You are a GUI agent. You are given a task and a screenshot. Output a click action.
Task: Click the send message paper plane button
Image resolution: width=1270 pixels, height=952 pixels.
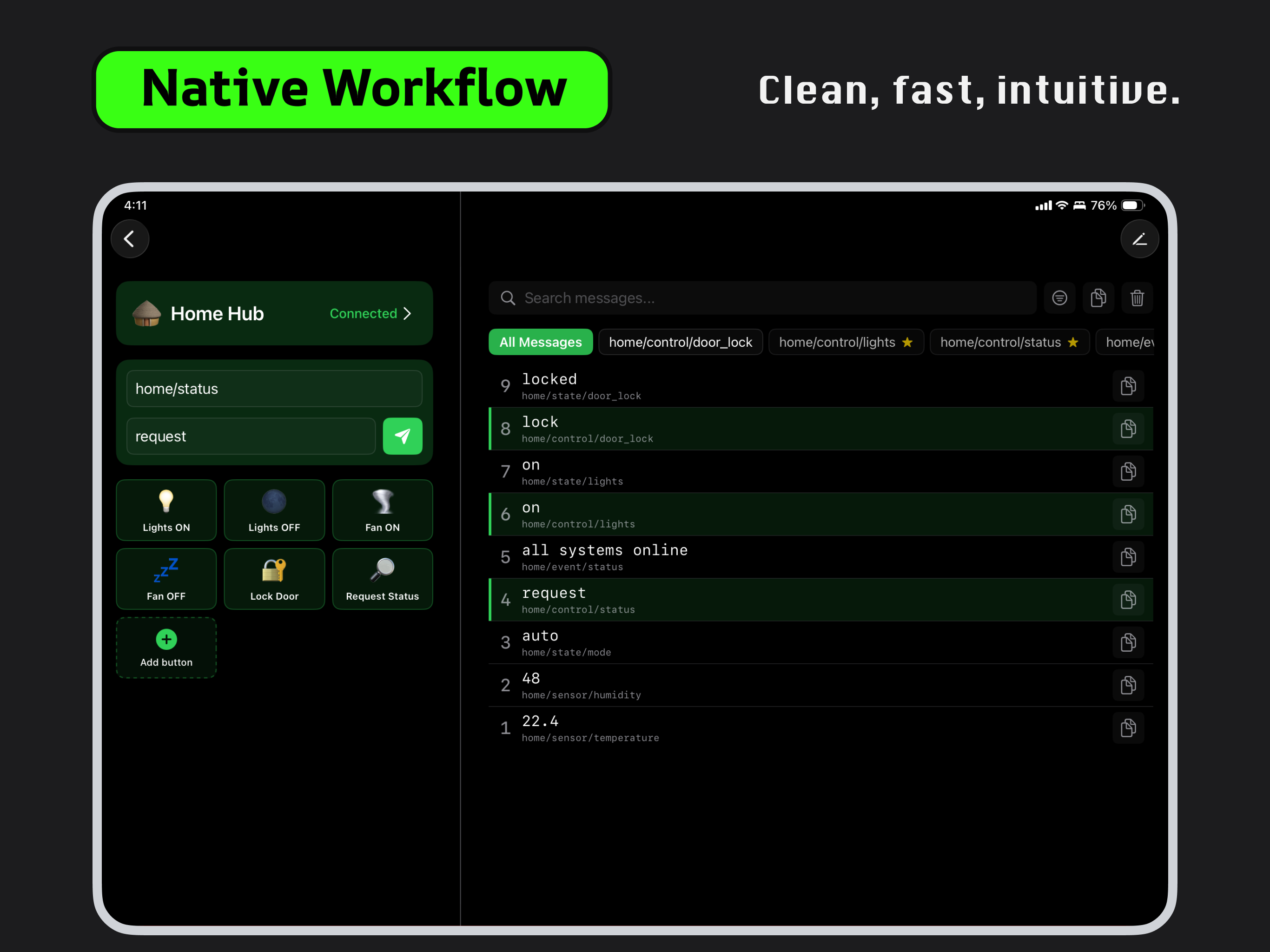[x=403, y=436]
